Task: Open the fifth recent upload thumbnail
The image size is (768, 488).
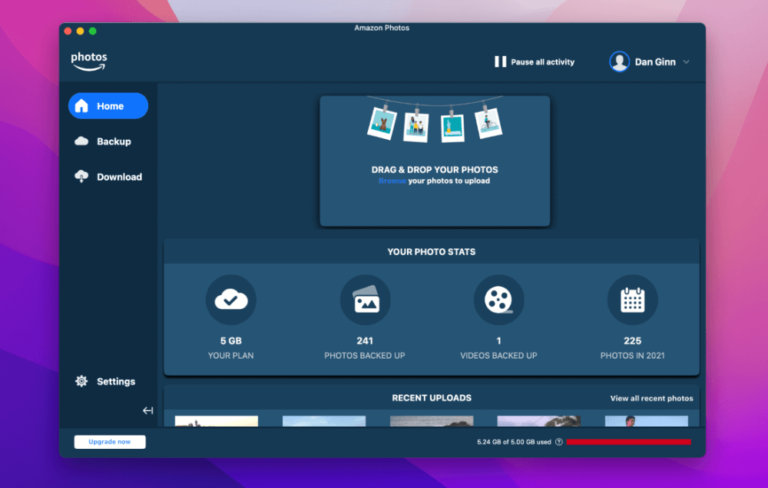Action: (x=647, y=421)
